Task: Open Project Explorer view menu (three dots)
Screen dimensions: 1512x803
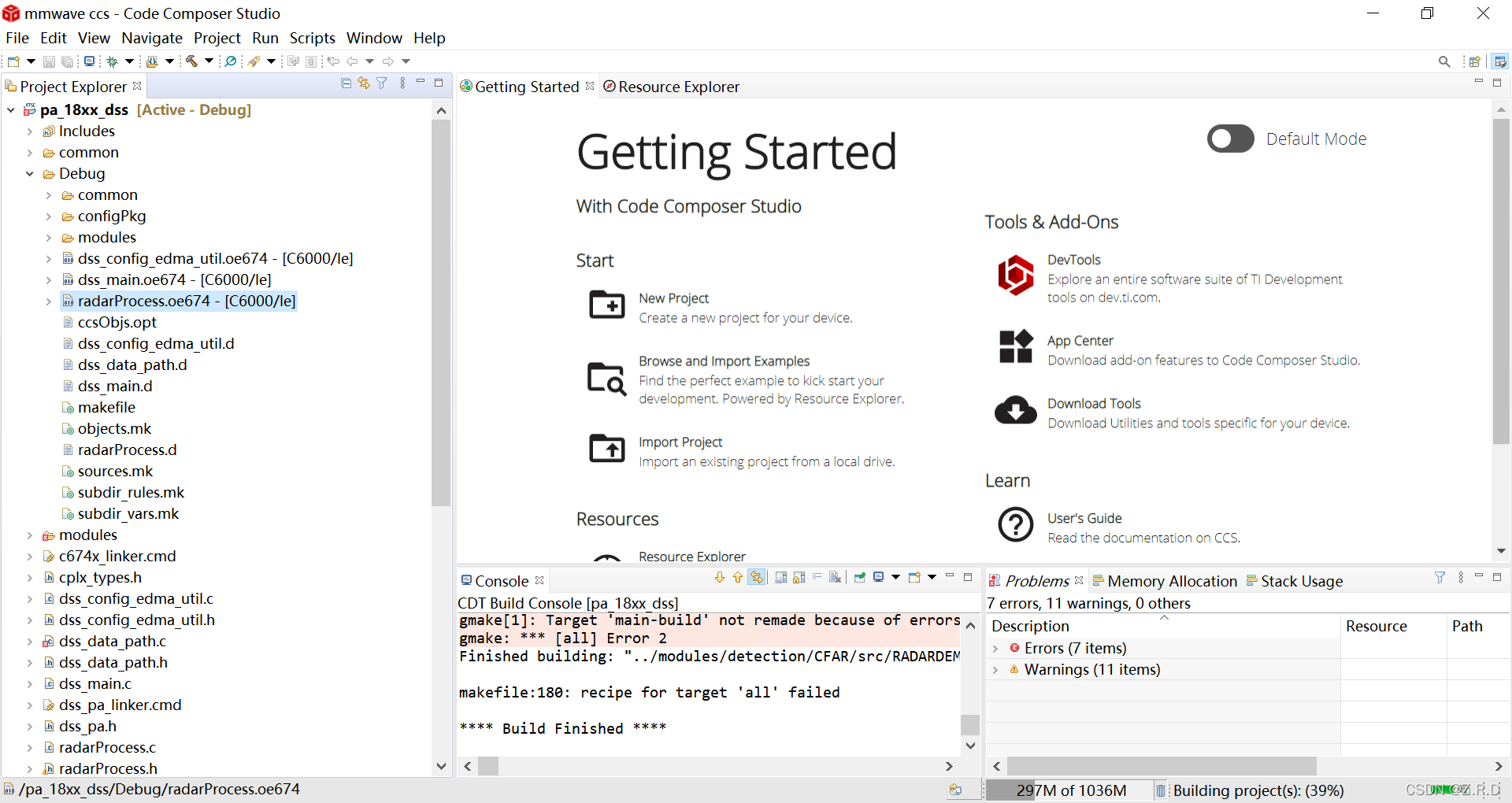Action: point(402,83)
